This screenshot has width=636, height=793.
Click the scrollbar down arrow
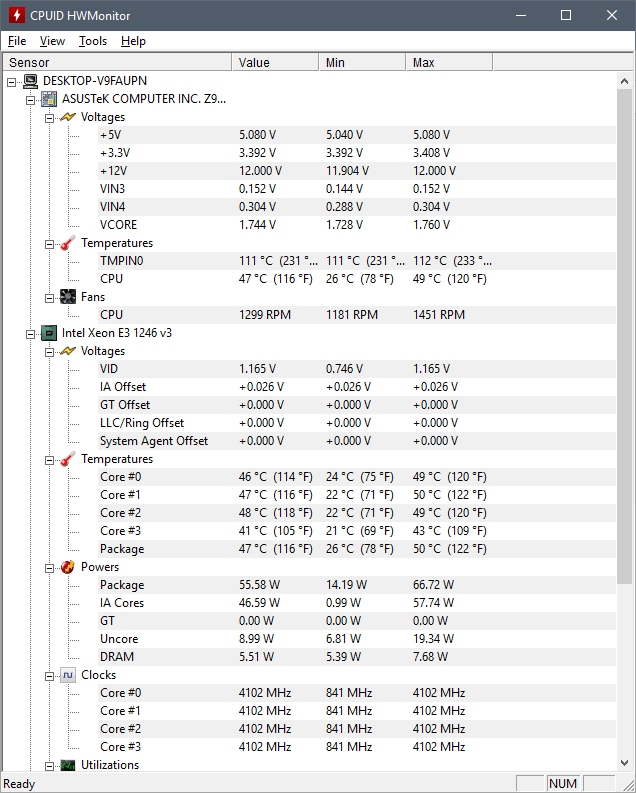[624, 763]
